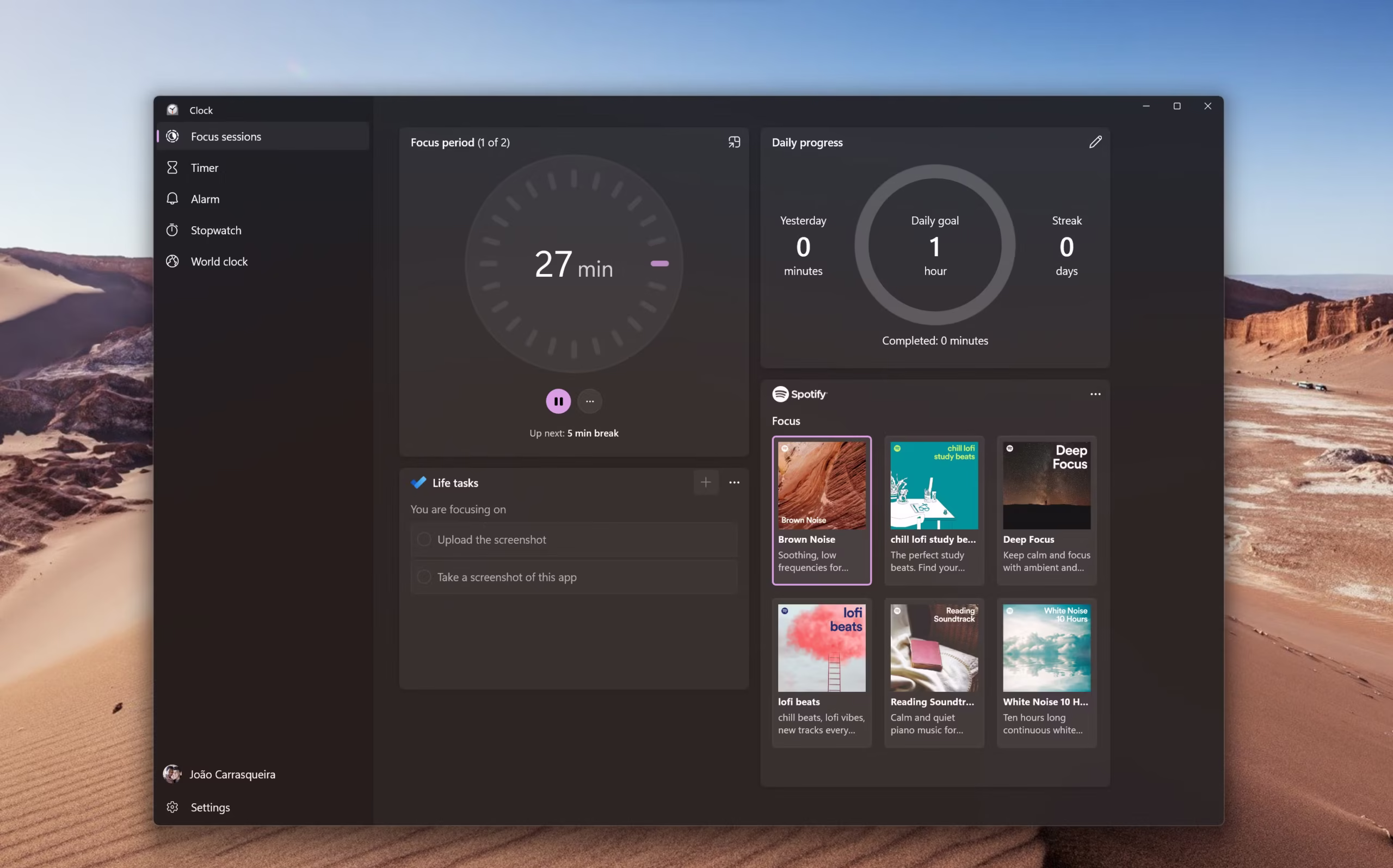Open Life tasks more options menu
1393x868 pixels.
point(734,482)
